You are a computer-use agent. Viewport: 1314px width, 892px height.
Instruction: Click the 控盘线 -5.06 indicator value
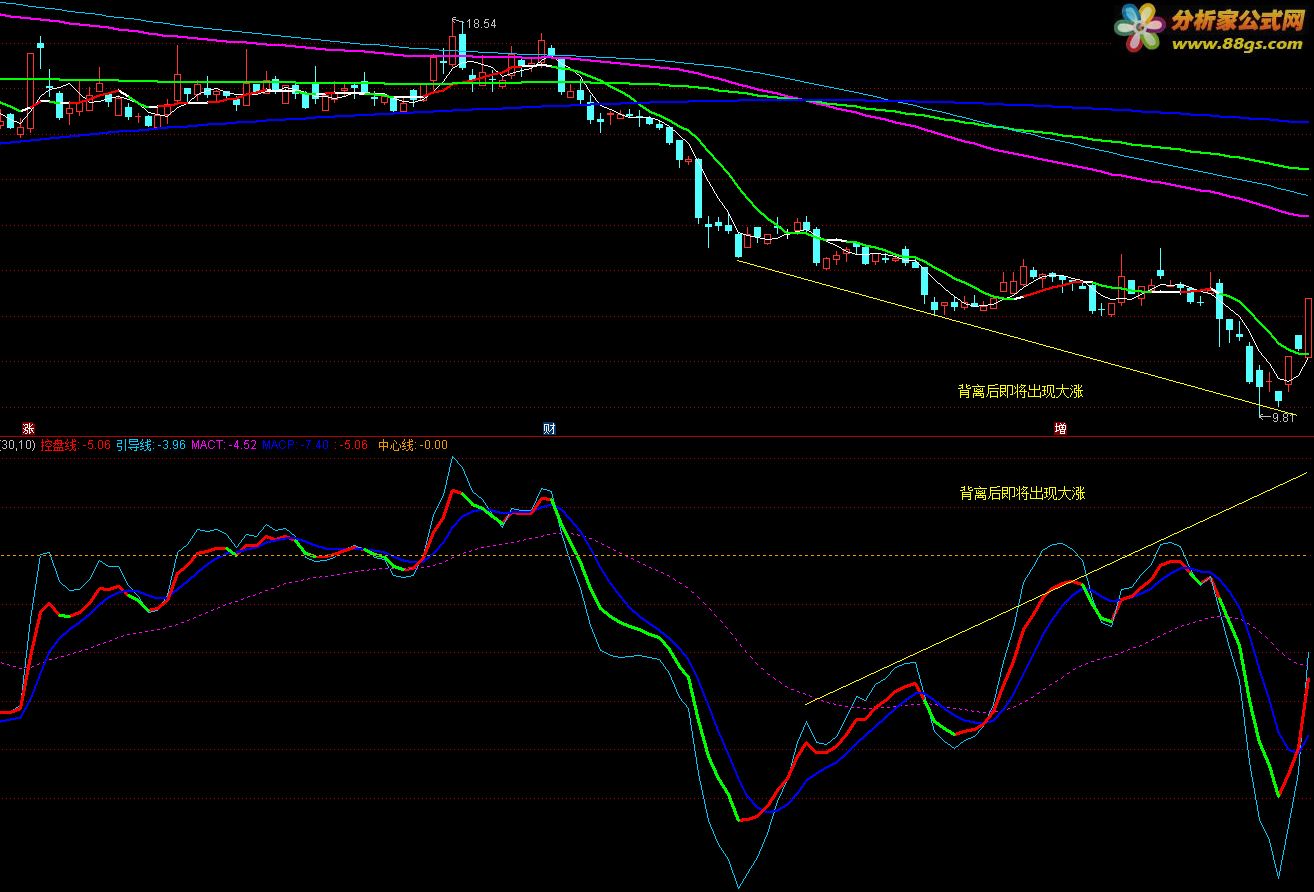76,445
